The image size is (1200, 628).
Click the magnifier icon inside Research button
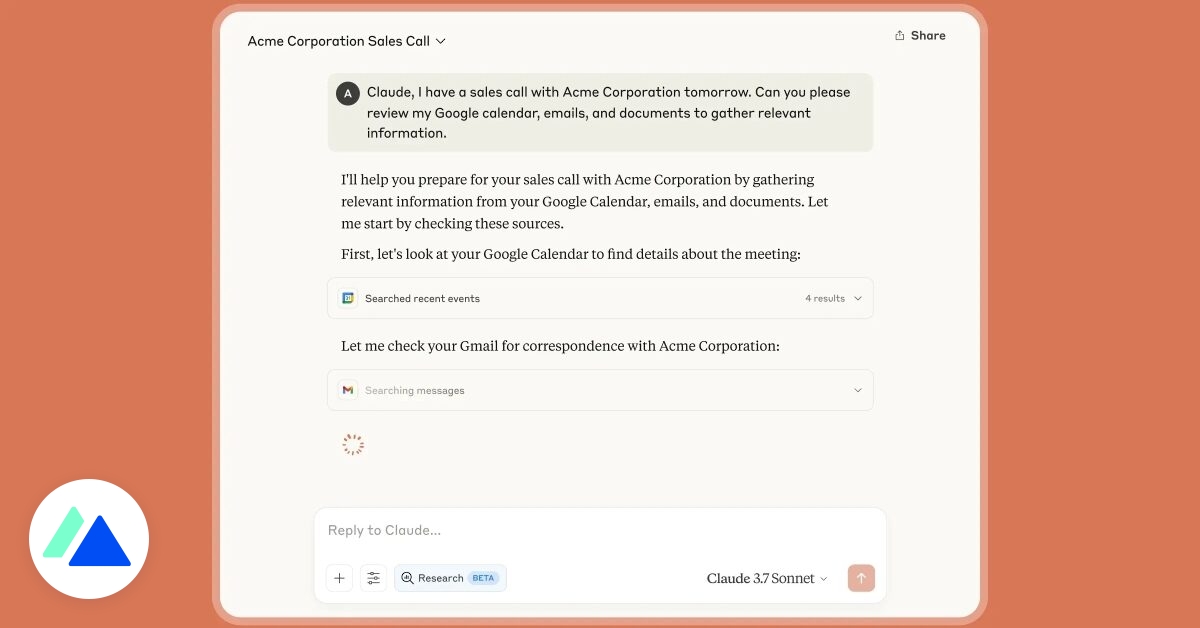[x=408, y=578]
